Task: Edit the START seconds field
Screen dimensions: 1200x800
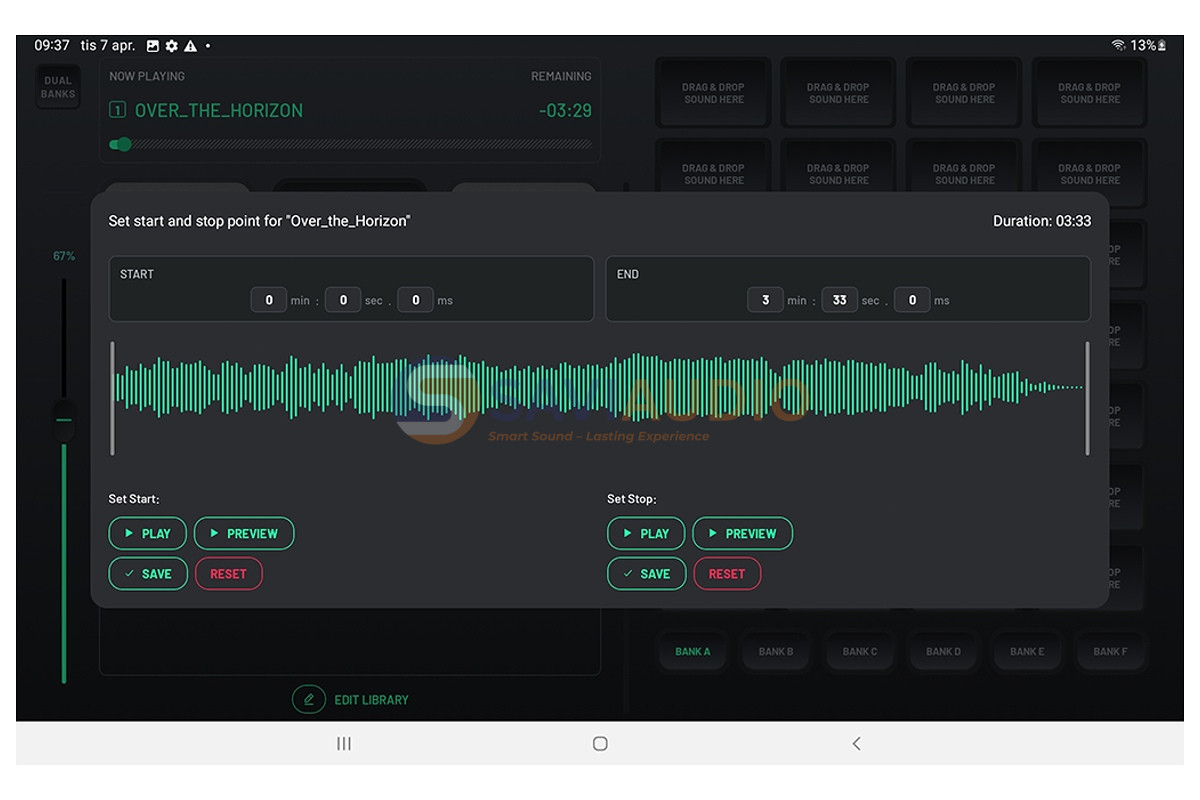Action: coord(343,300)
